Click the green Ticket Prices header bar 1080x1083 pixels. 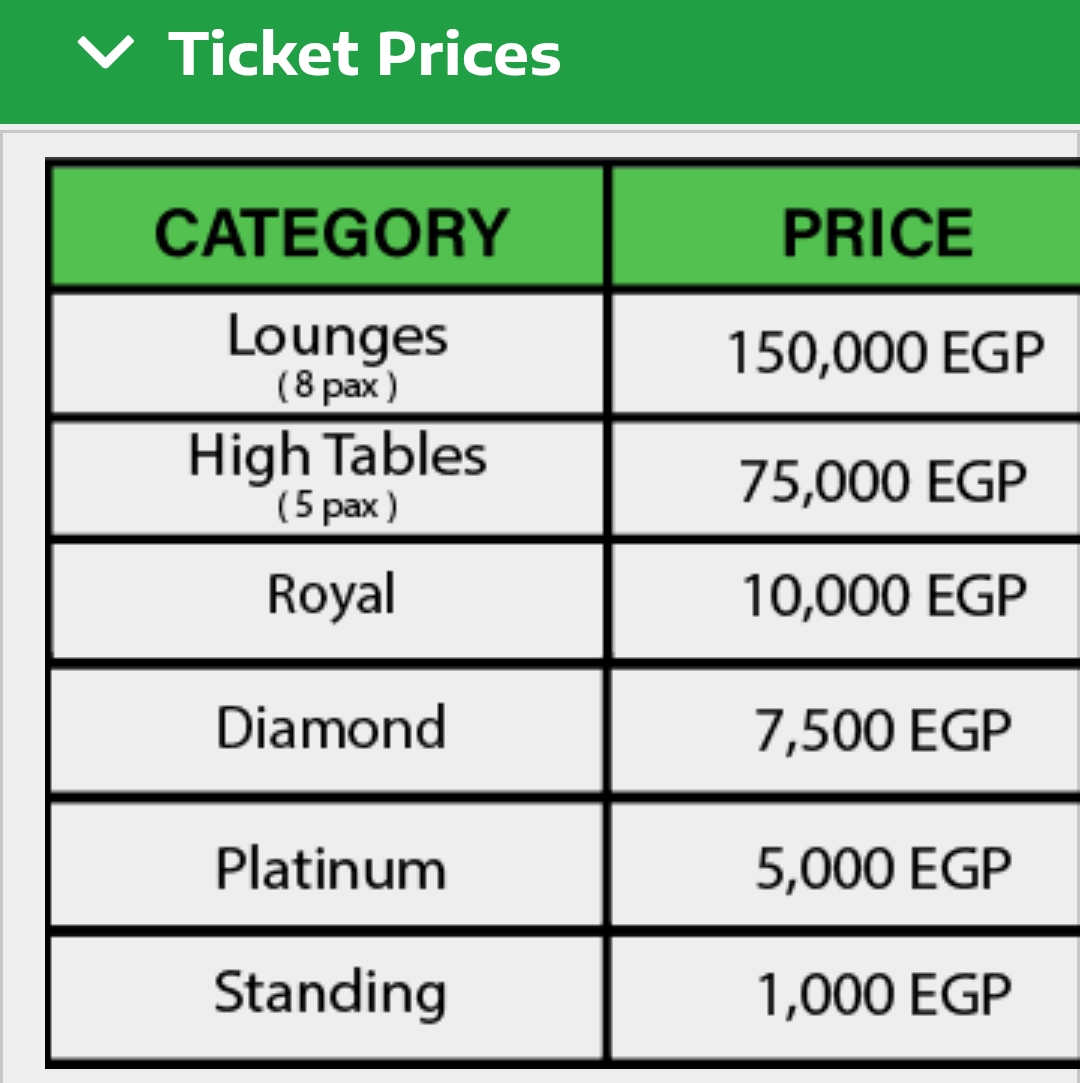(540, 61)
